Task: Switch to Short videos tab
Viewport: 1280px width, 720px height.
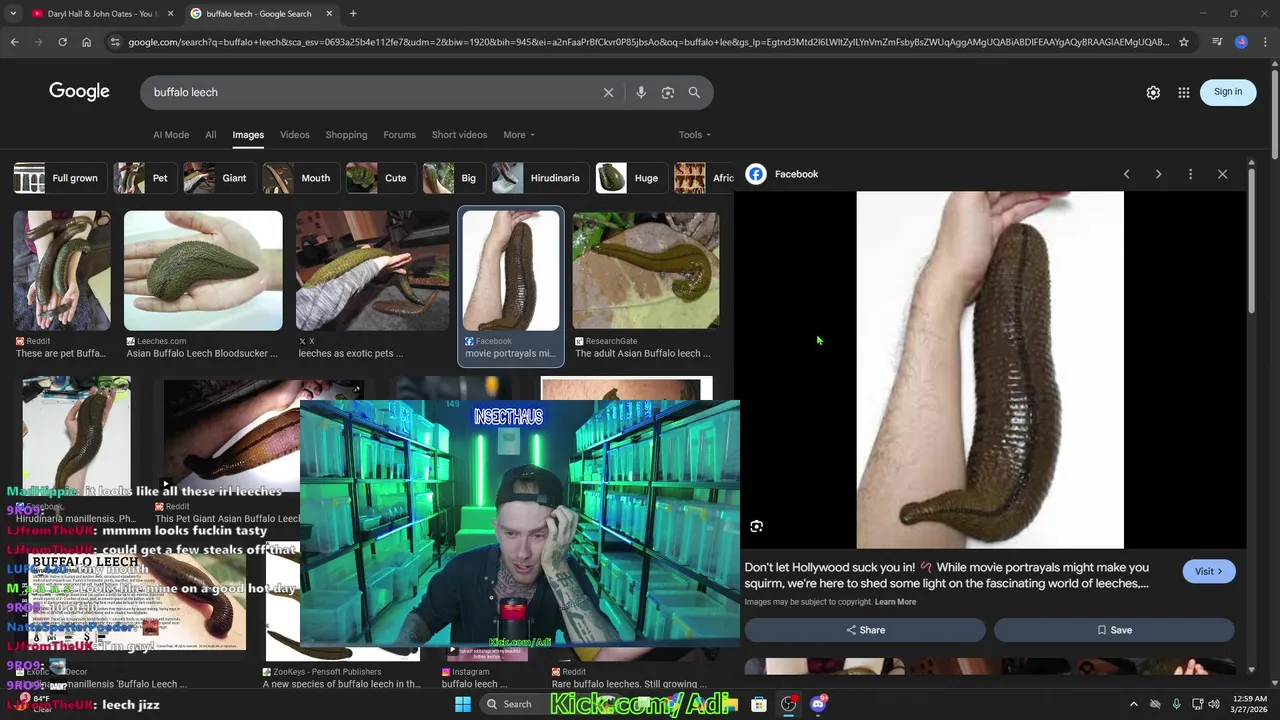Action: 459,135
